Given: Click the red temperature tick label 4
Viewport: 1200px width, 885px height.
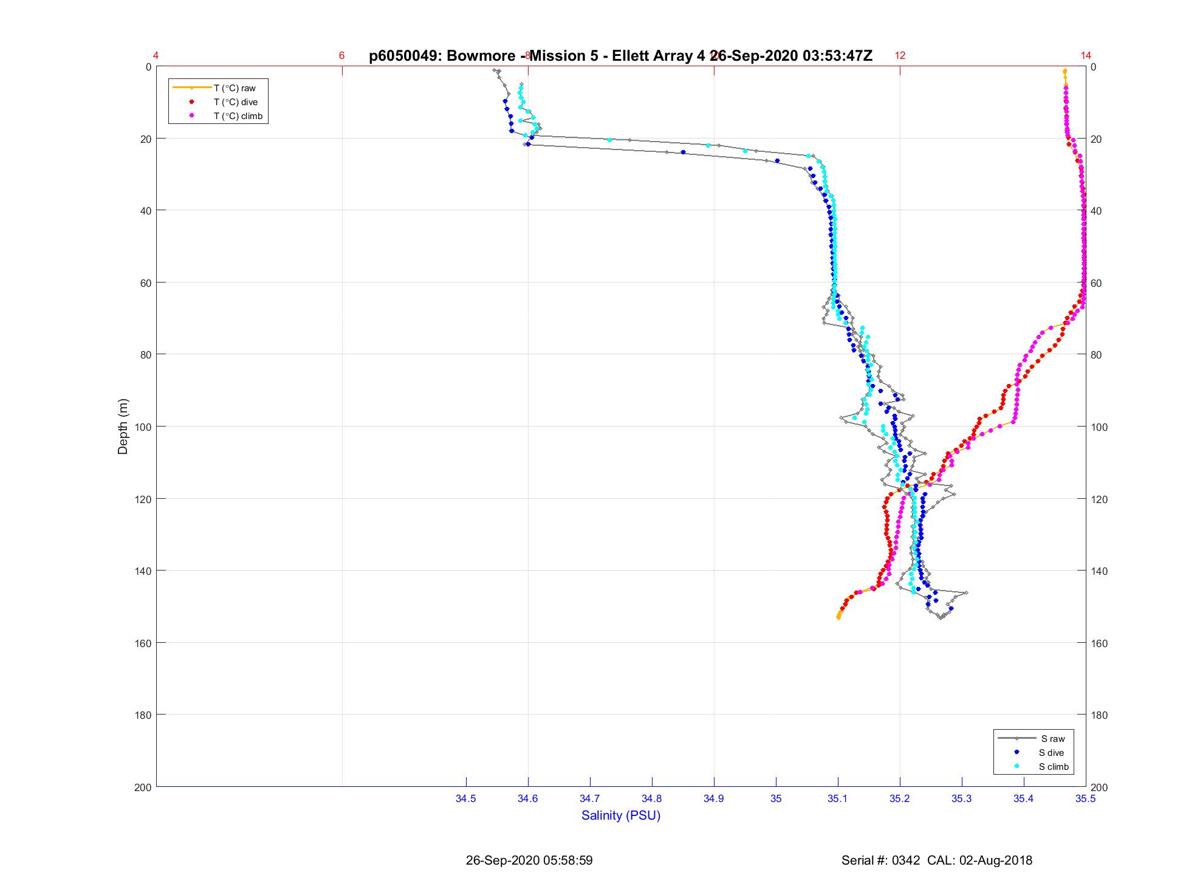Looking at the screenshot, I should (x=156, y=56).
